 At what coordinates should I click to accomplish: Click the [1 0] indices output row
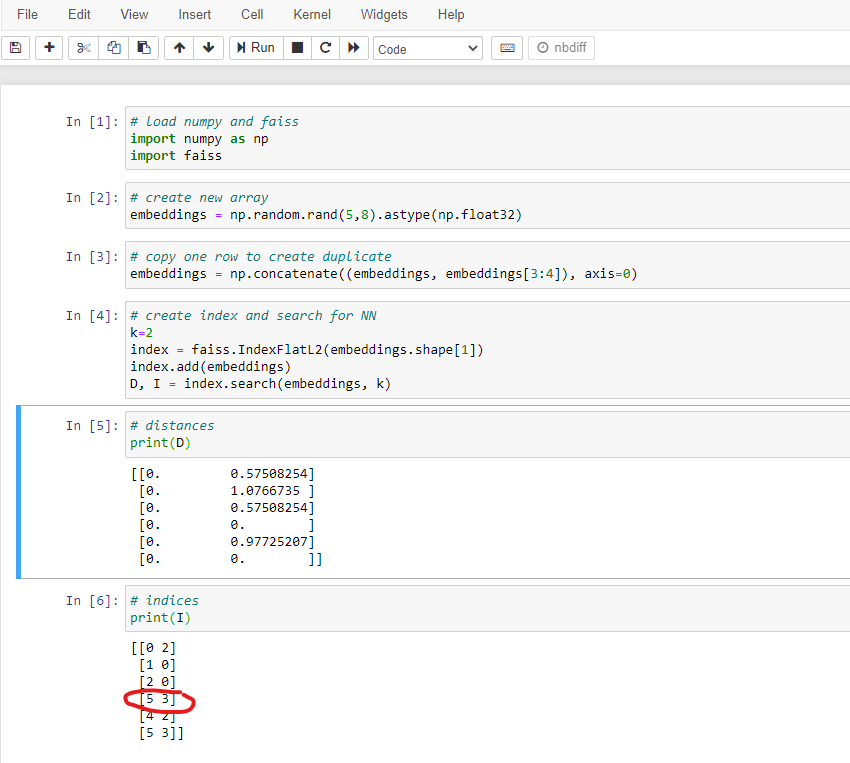tap(157, 665)
